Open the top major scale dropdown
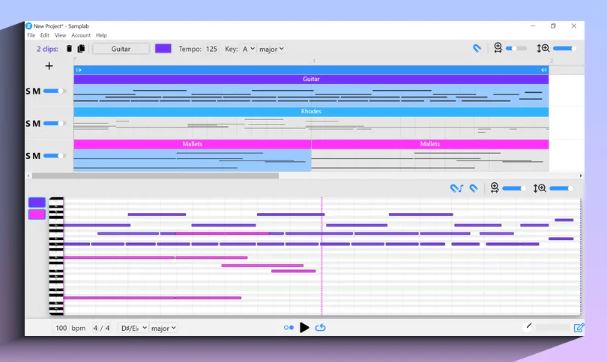 click(271, 49)
